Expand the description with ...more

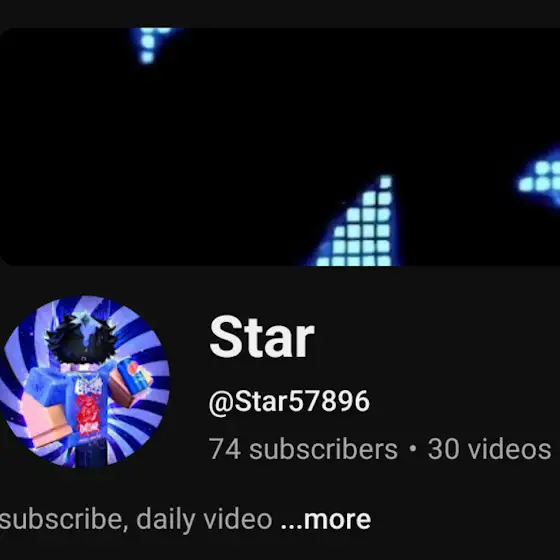326,519
